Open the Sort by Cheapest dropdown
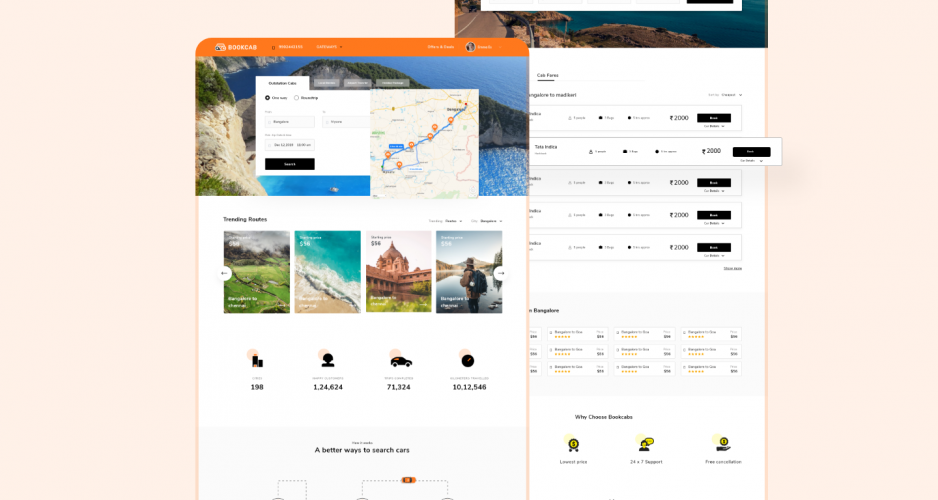938x500 pixels. coord(725,94)
